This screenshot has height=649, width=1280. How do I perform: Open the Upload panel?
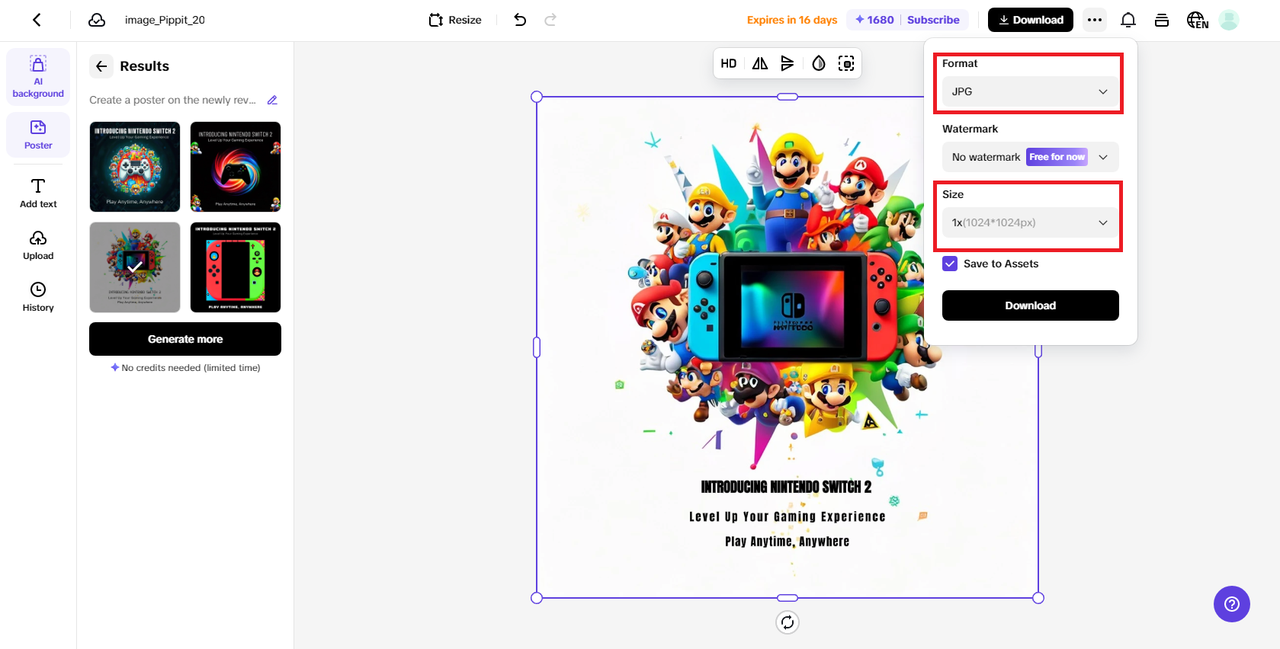pyautogui.click(x=38, y=245)
